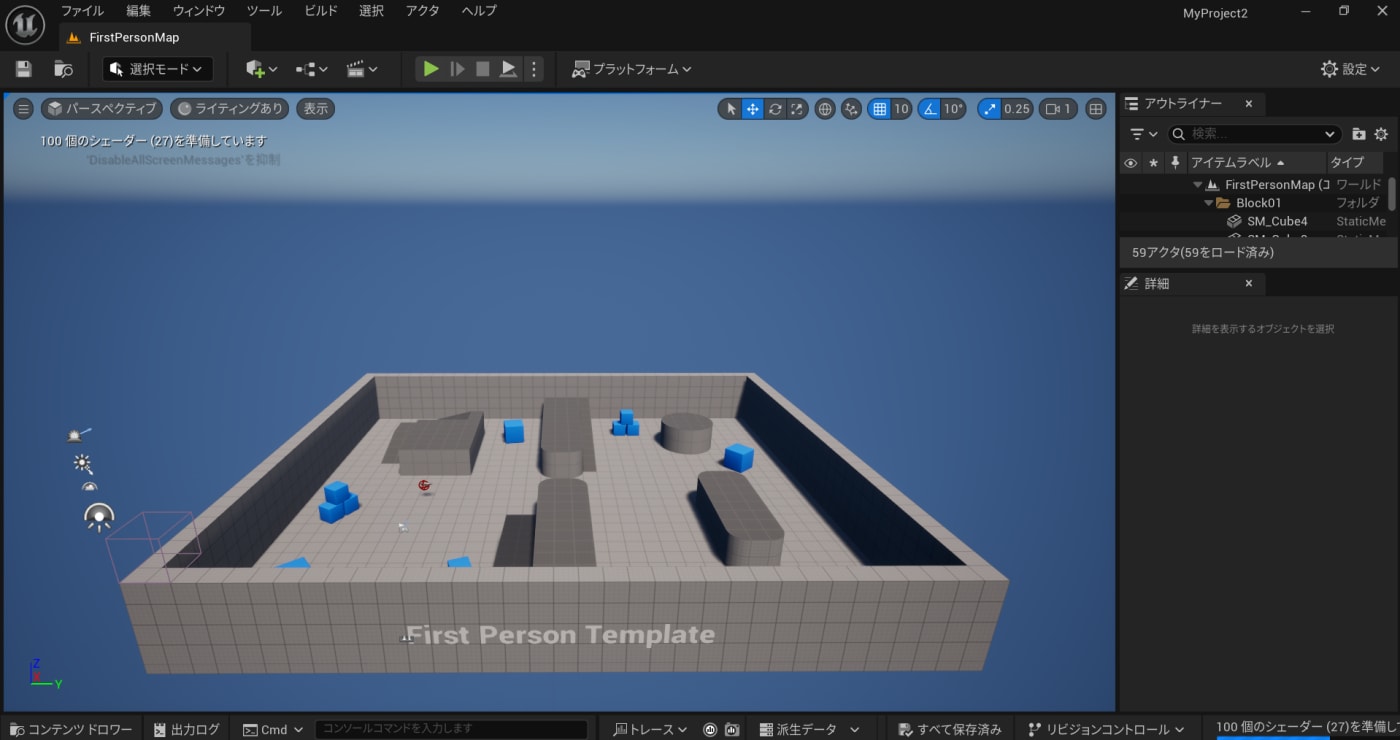Select the viewport select-objects arrow tool

coord(730,109)
